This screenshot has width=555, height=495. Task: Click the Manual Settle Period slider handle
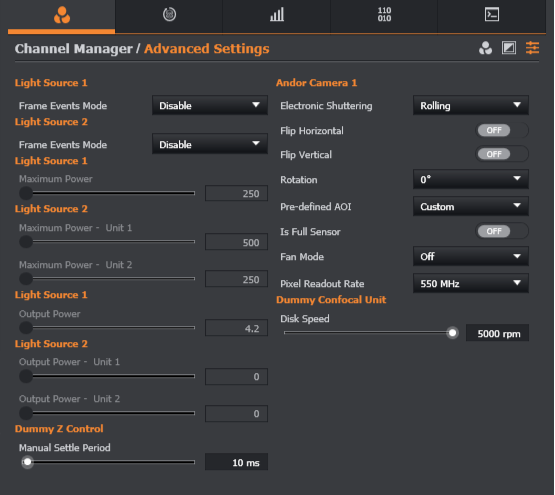coord(27,462)
